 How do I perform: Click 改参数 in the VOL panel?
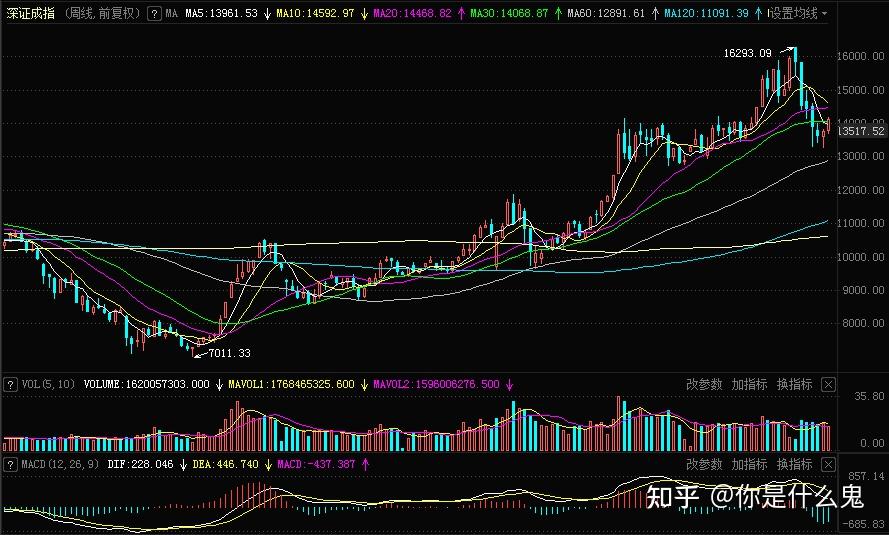[x=704, y=385]
